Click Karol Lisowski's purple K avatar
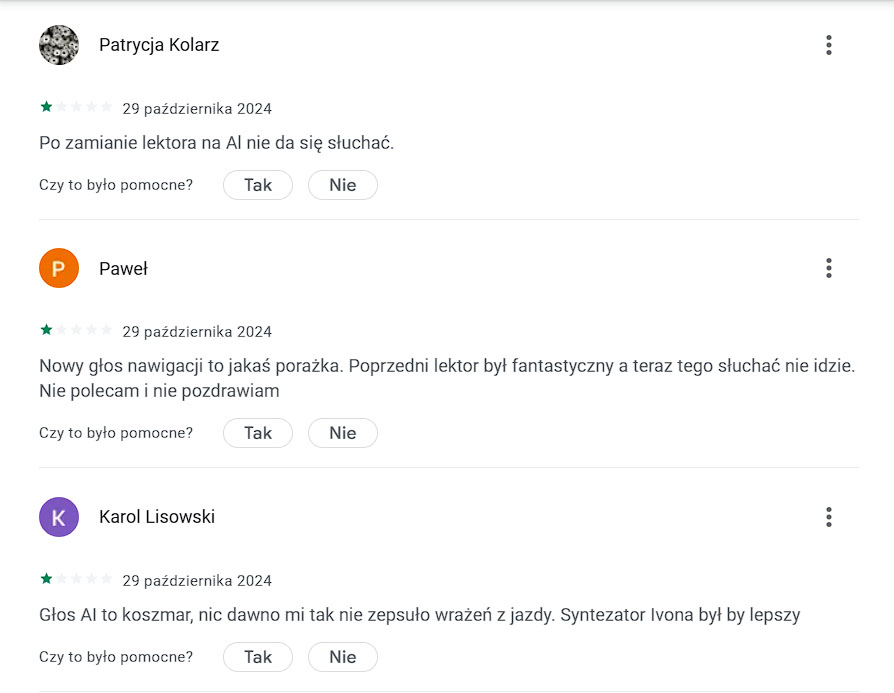894x693 pixels. [59, 517]
